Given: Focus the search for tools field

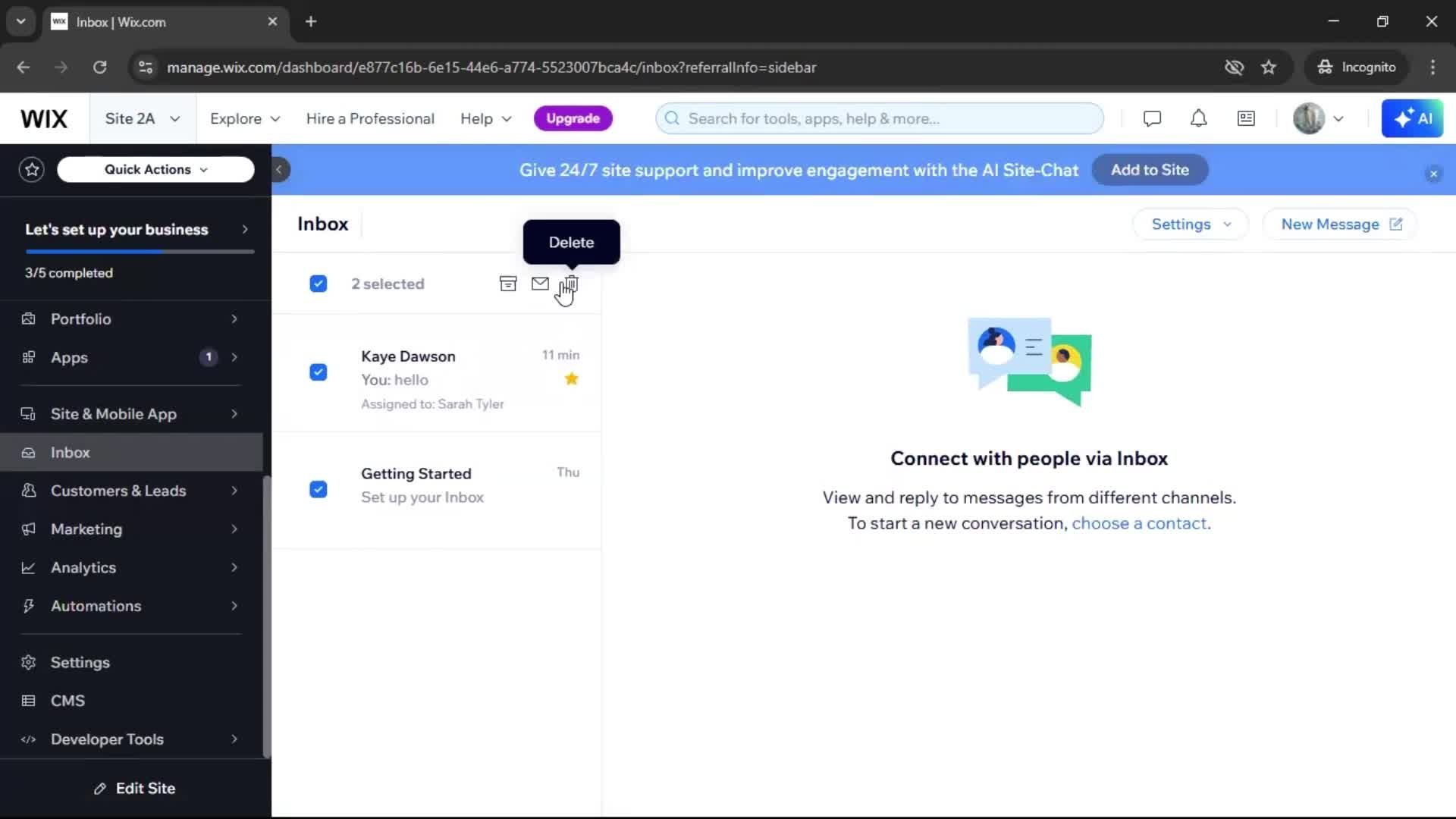Looking at the screenshot, I should coord(880,118).
